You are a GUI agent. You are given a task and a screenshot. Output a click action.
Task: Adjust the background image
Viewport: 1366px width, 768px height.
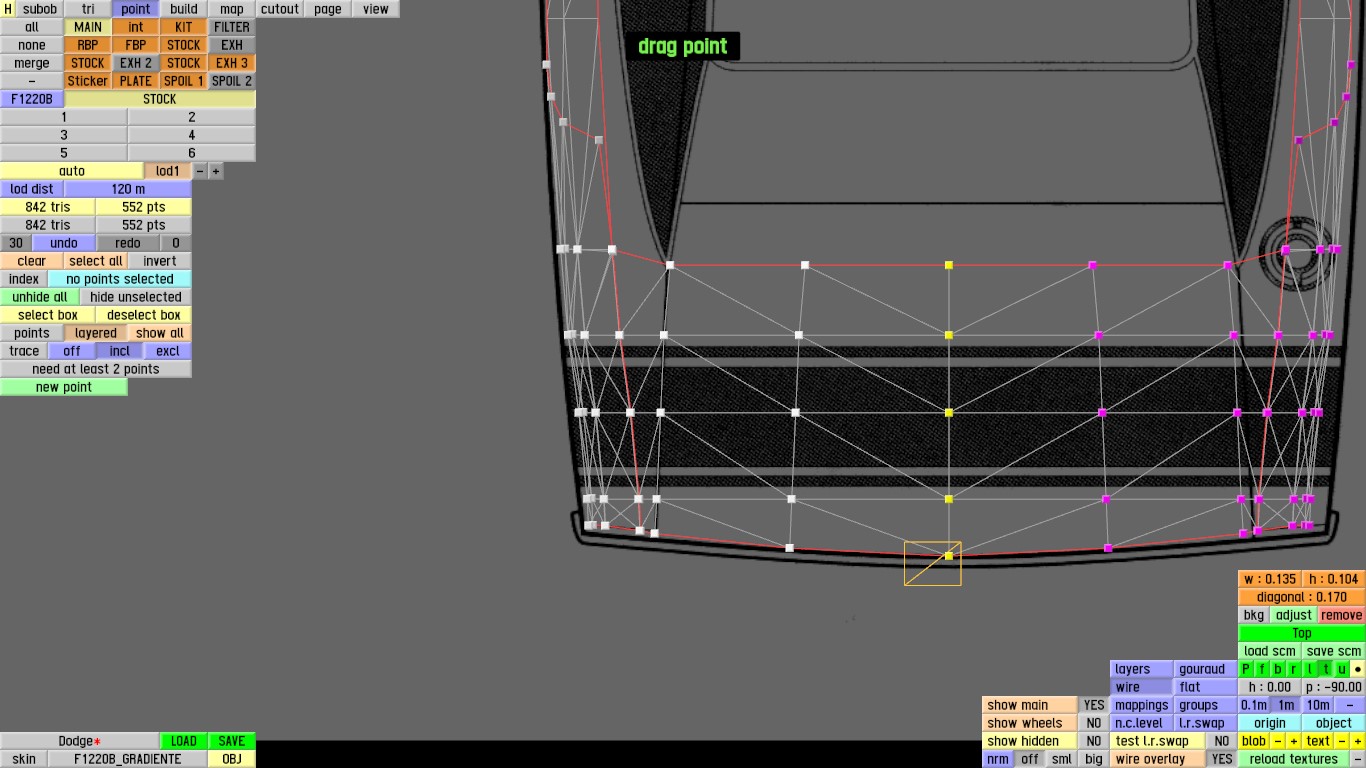tap(1294, 615)
